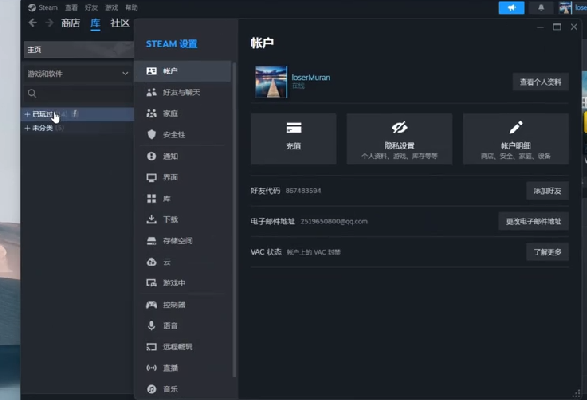The image size is (587, 400).
Task: Click the 查看个人资料 button
Action: 541,82
